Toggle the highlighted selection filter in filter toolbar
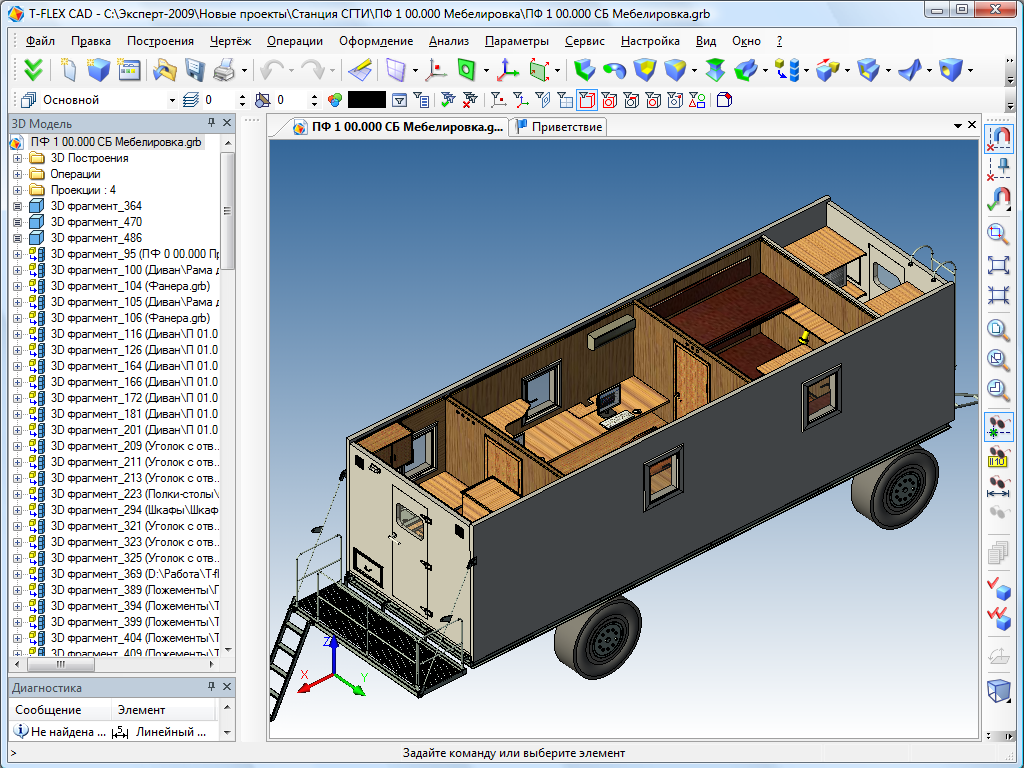 pyautogui.click(x=588, y=100)
